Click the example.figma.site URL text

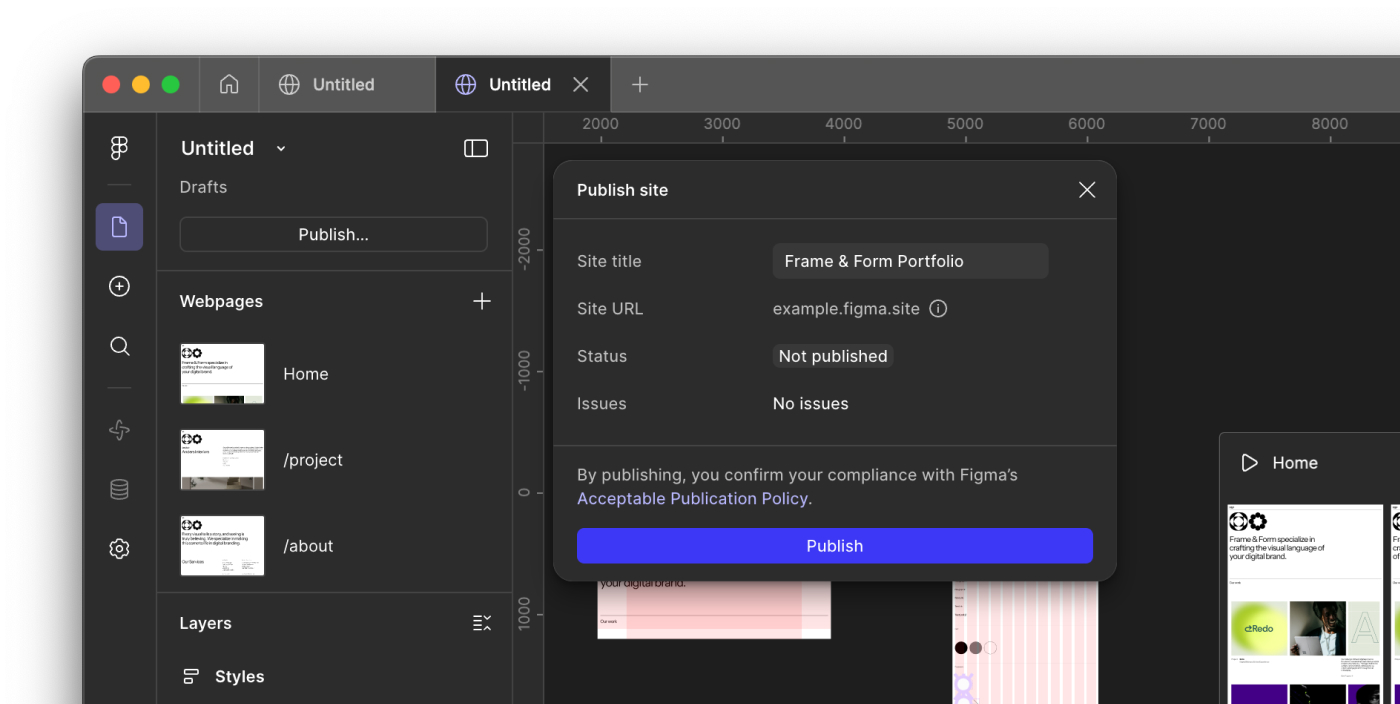tap(846, 309)
